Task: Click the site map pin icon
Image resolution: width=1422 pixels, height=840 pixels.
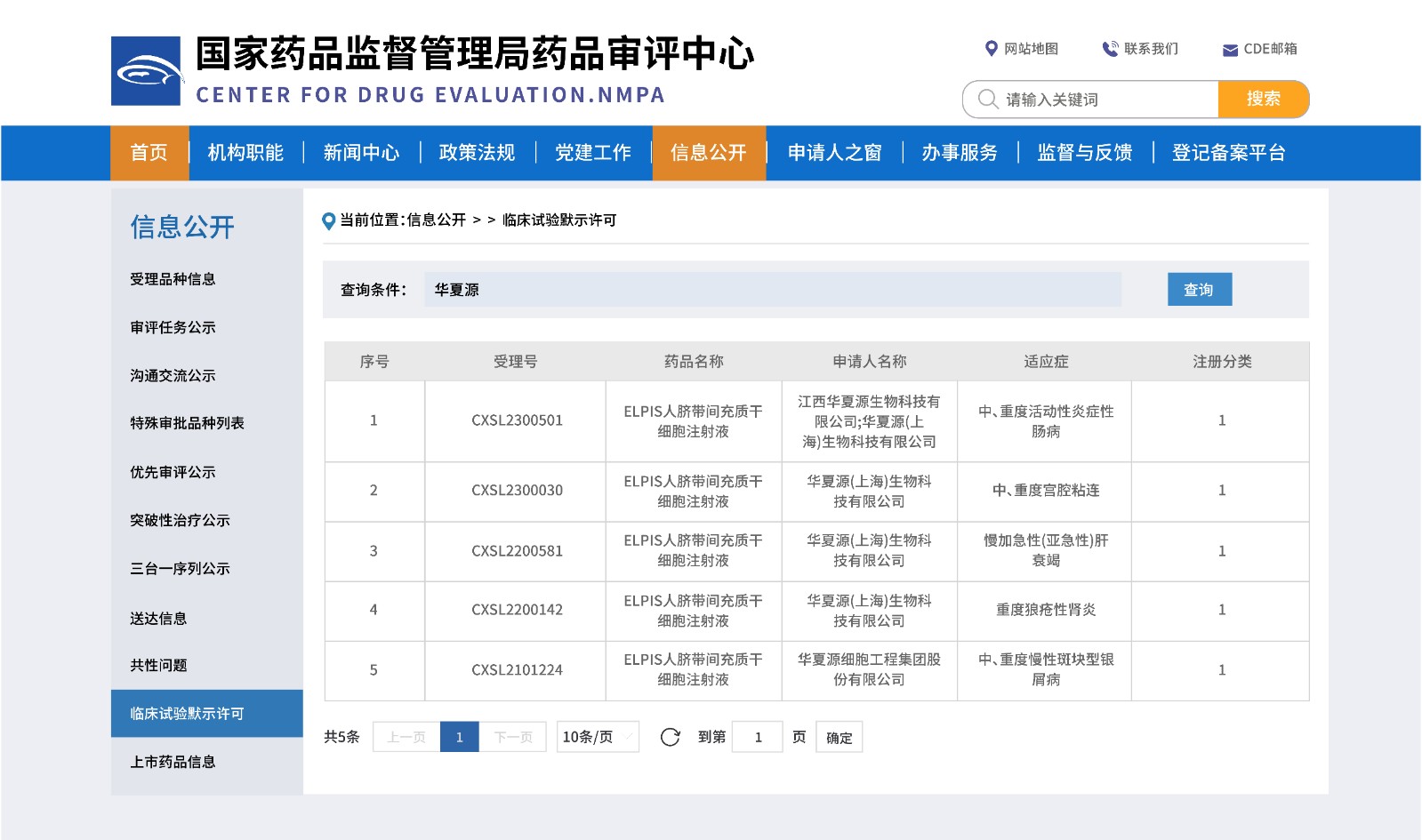Action: [x=991, y=49]
